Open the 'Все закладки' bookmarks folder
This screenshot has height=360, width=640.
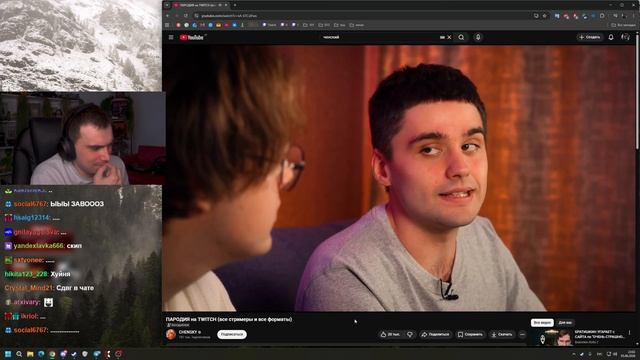click(623, 25)
